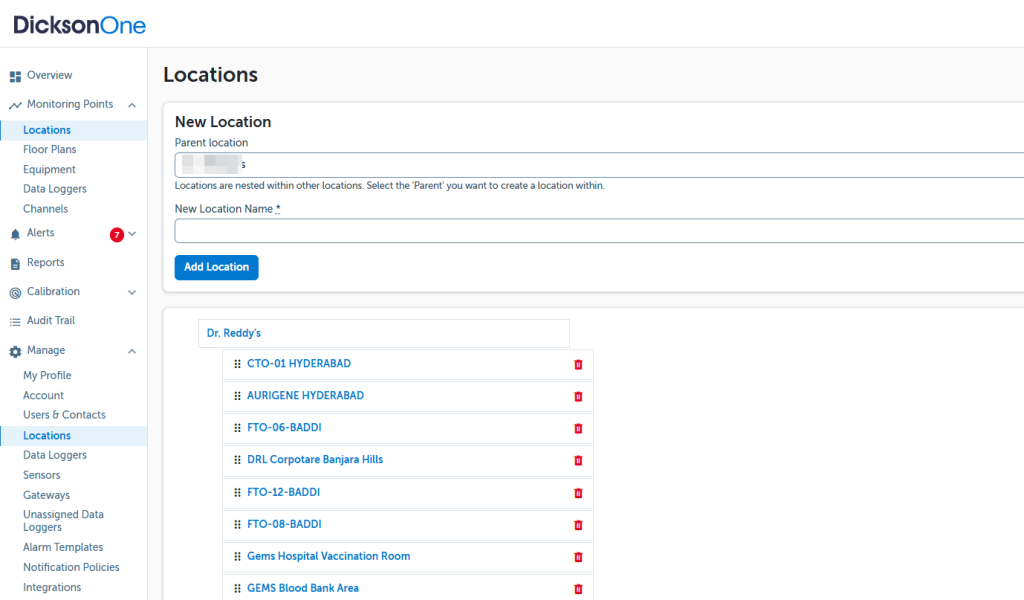Click trash icon for AURIGENE HYDERABAD
Viewport: 1024px width, 600px height.
pos(578,397)
